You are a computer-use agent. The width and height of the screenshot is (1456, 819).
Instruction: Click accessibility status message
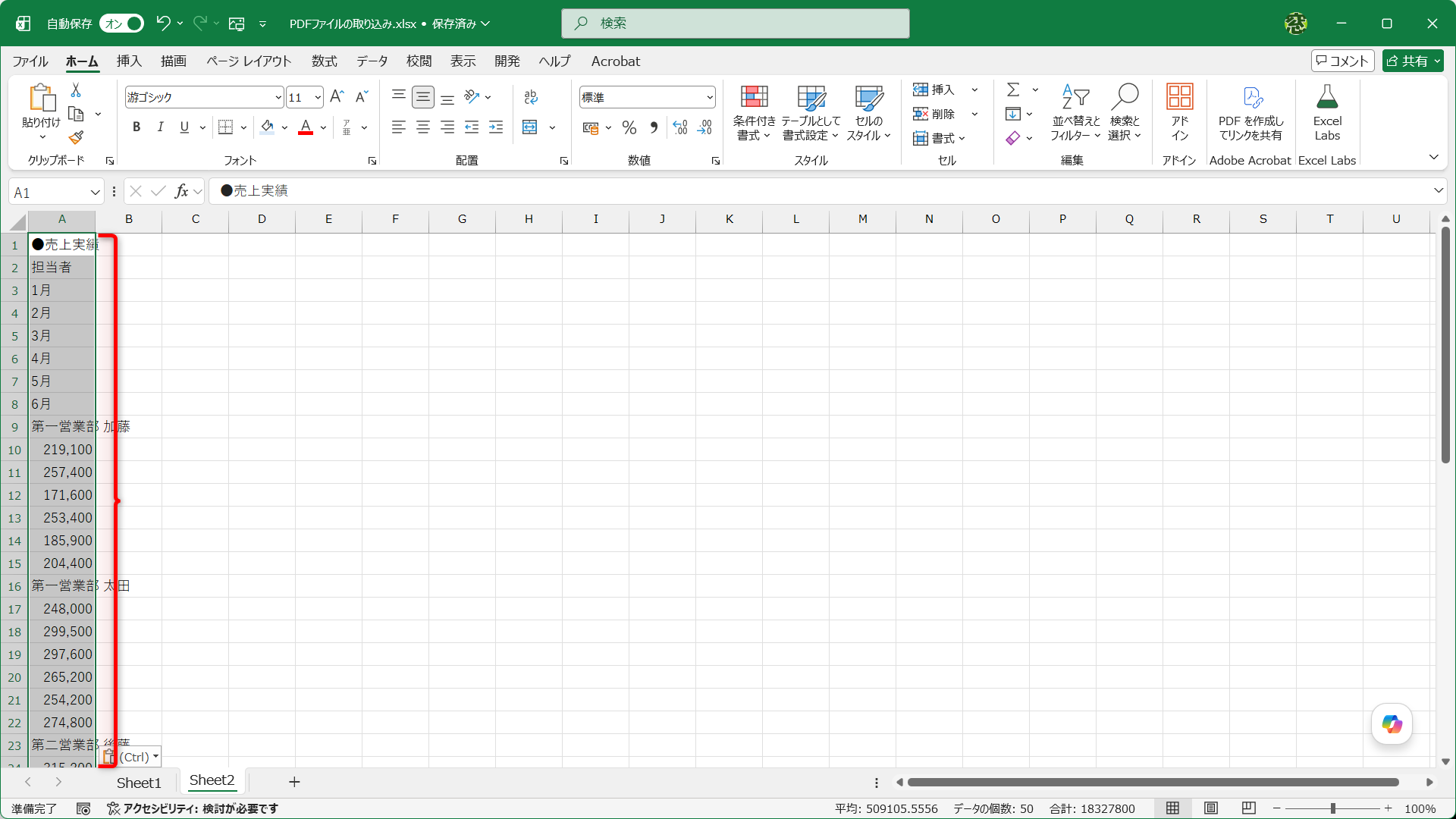point(193,808)
